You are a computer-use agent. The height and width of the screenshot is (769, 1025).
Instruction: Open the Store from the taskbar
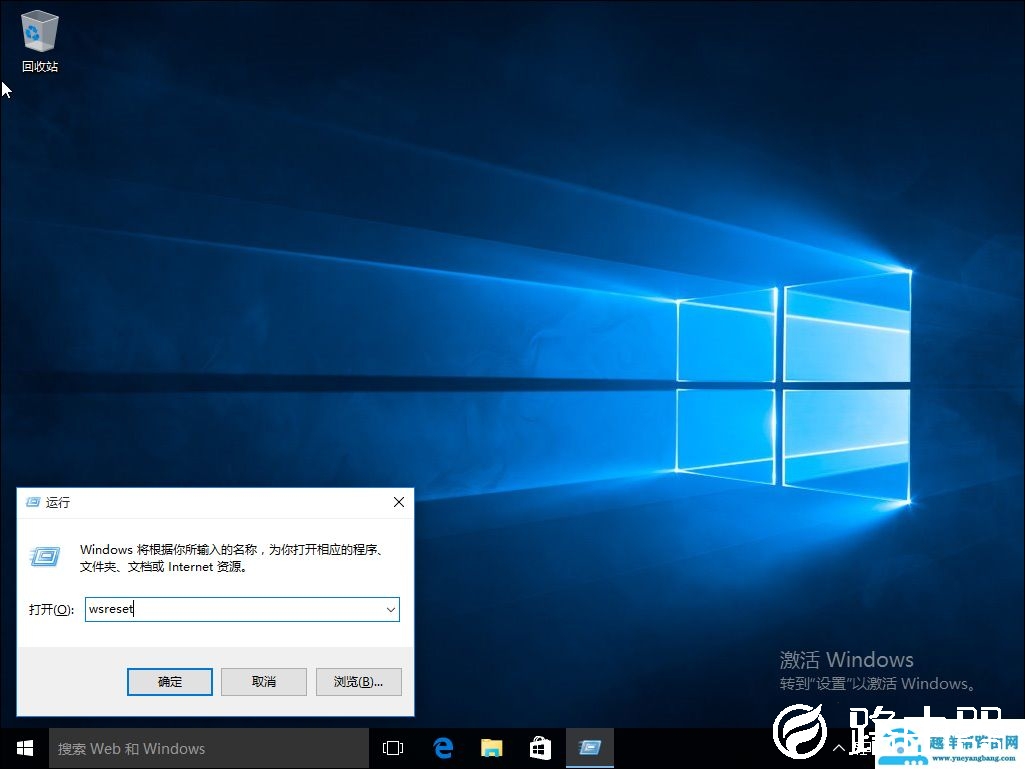tap(540, 748)
